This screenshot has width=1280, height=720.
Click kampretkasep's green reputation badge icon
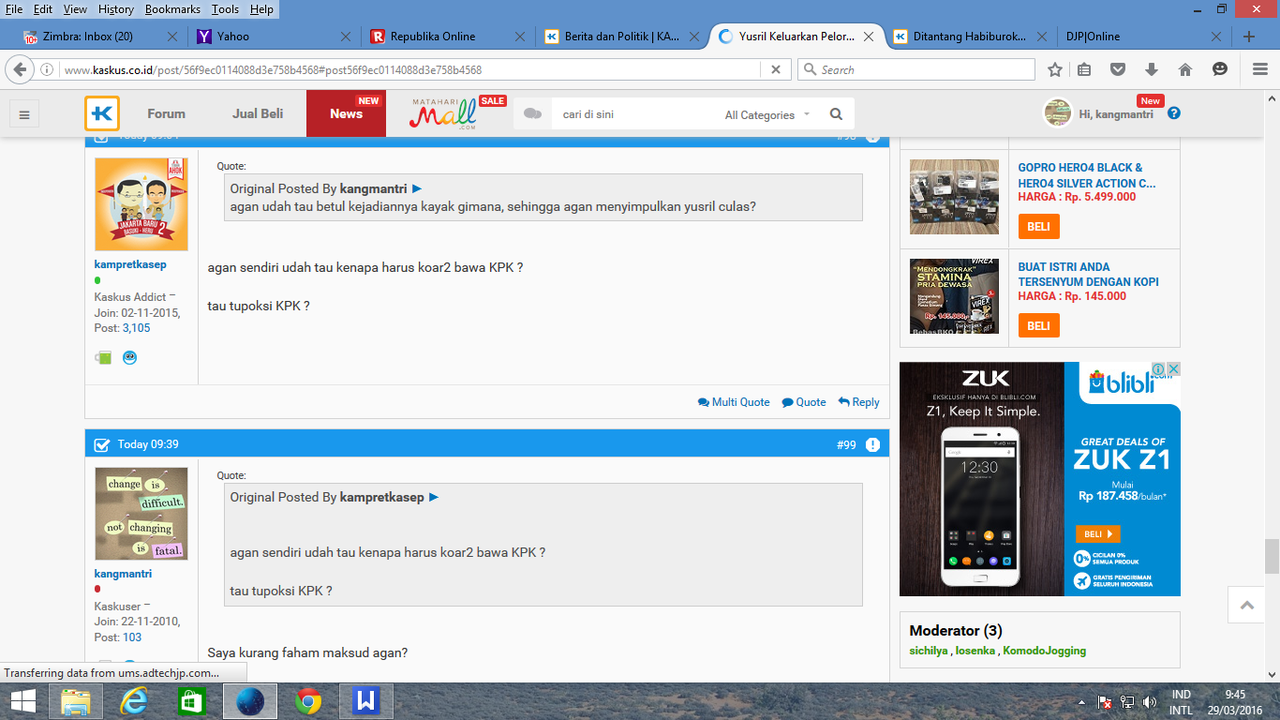(x=103, y=358)
